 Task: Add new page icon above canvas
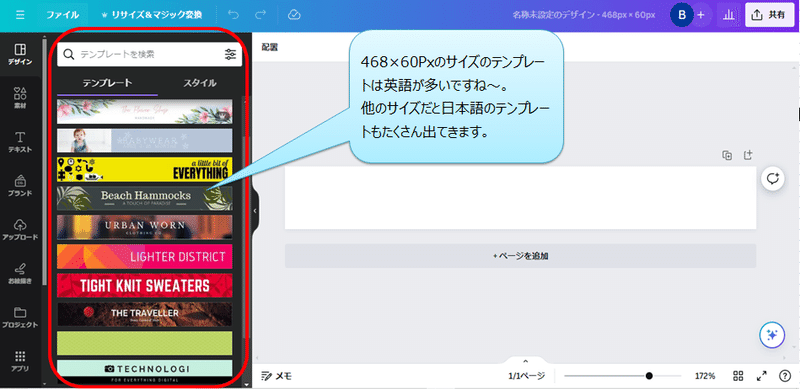[x=748, y=155]
